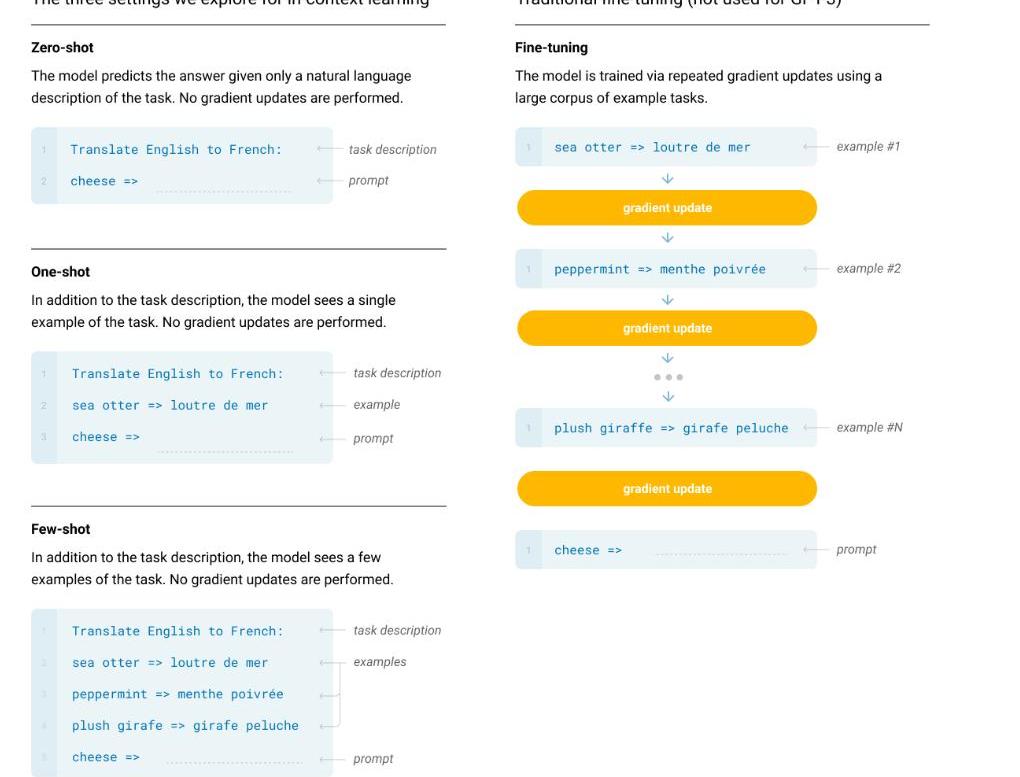This screenshot has width=1020, height=777.
Task: Click the three-dot ellipsis between gradient updates
Action: 668,377
